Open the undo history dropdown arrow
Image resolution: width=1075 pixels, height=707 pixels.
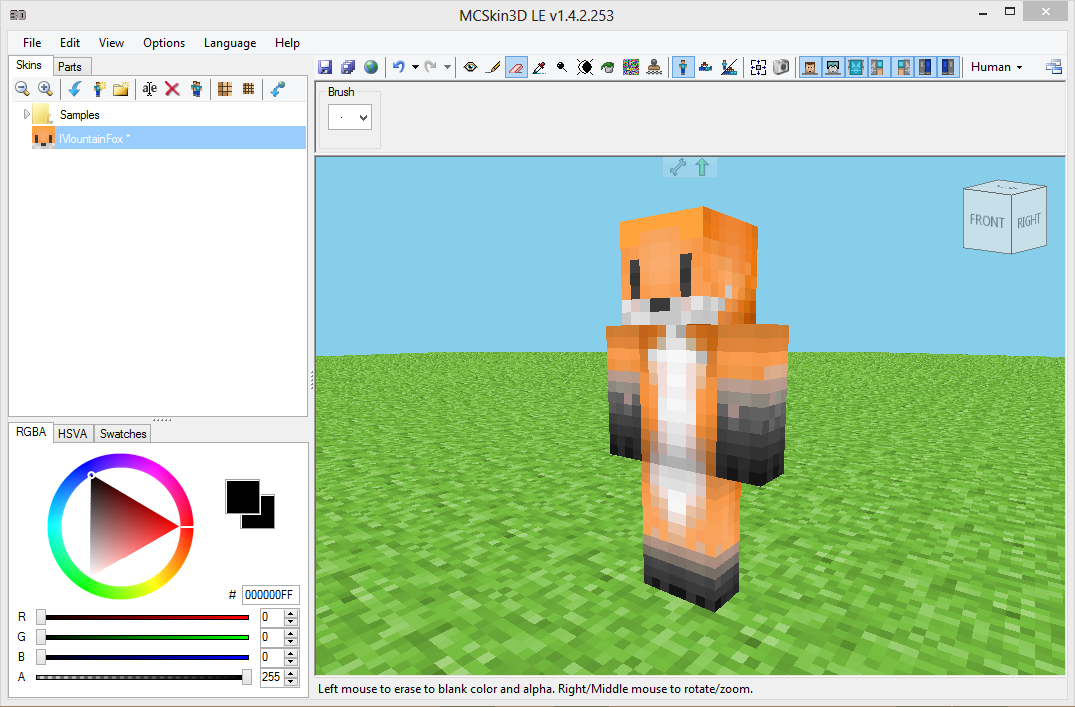click(x=415, y=67)
